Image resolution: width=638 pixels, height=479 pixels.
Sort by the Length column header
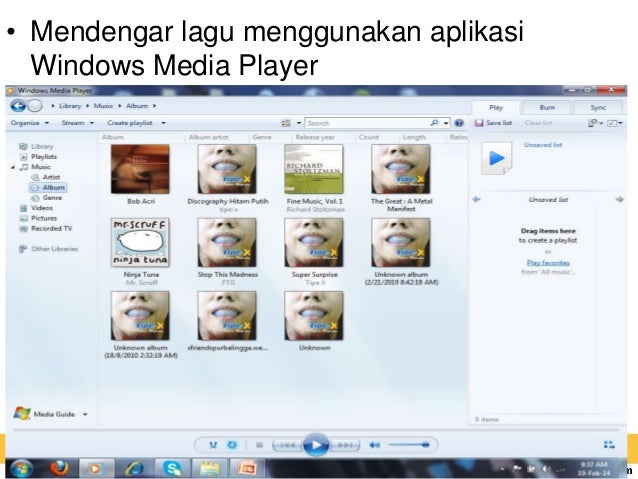[x=414, y=137]
